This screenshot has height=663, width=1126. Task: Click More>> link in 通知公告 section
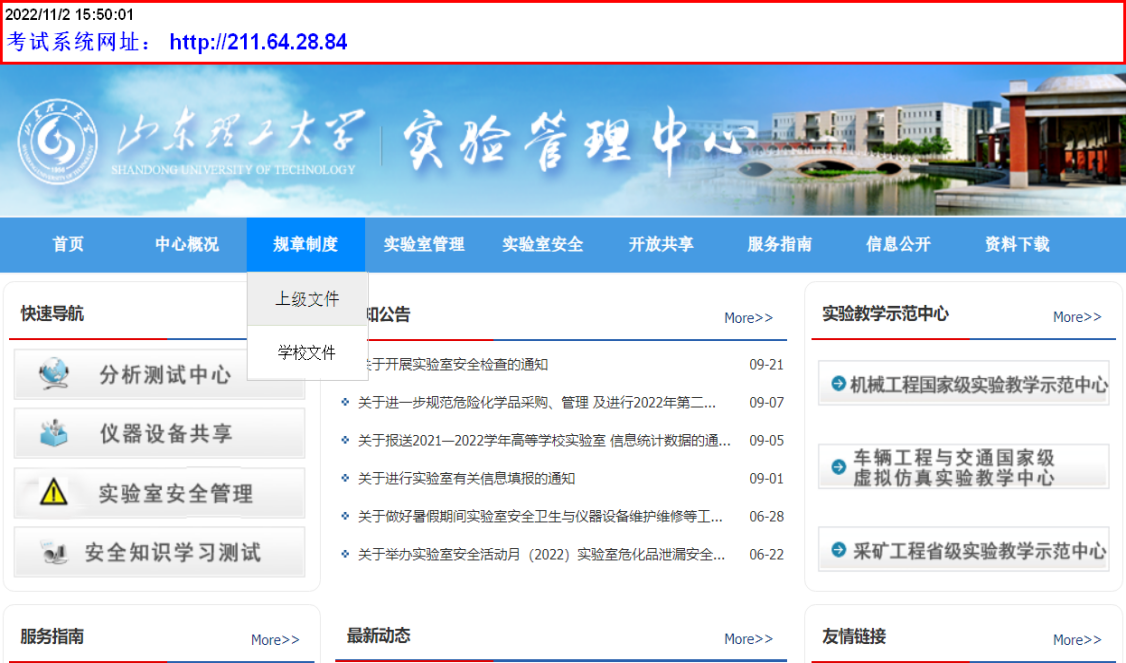[748, 318]
